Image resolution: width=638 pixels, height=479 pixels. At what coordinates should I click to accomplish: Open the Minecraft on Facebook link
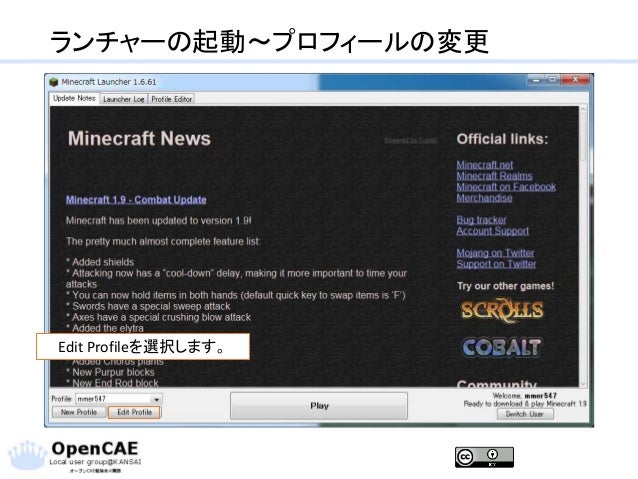[x=506, y=187]
